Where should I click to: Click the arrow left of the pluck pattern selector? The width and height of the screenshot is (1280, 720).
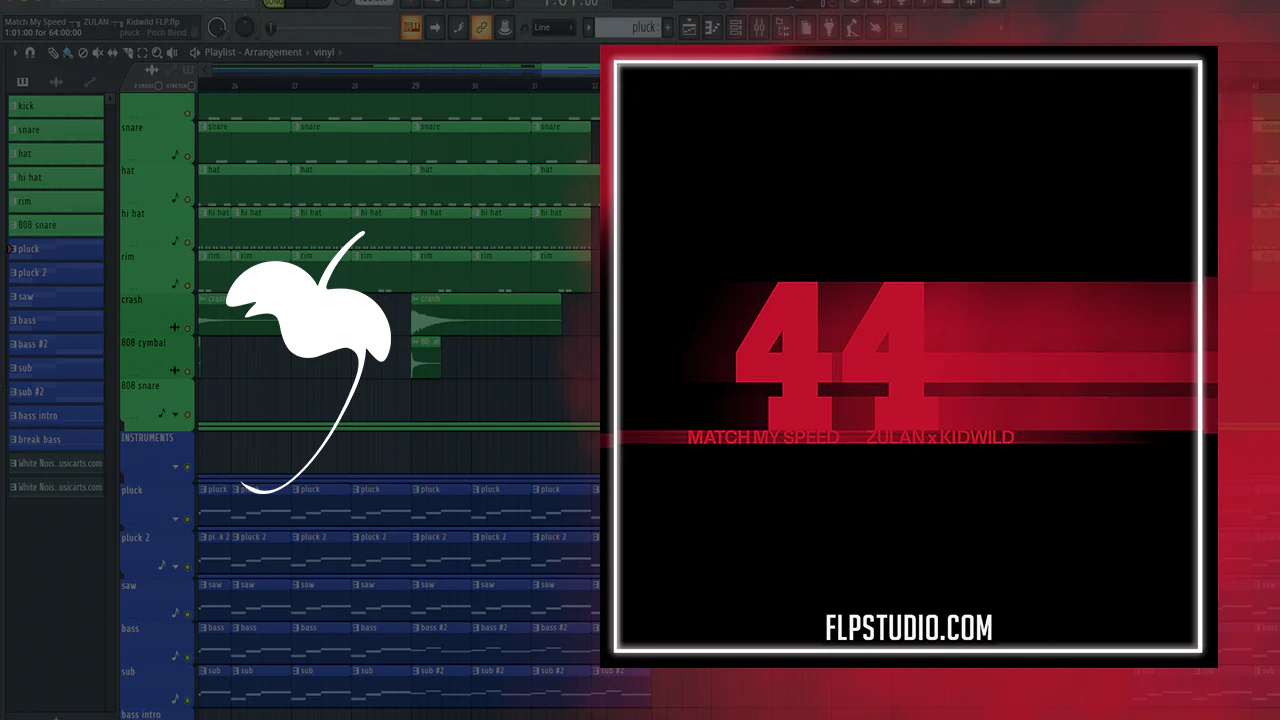[x=589, y=28]
